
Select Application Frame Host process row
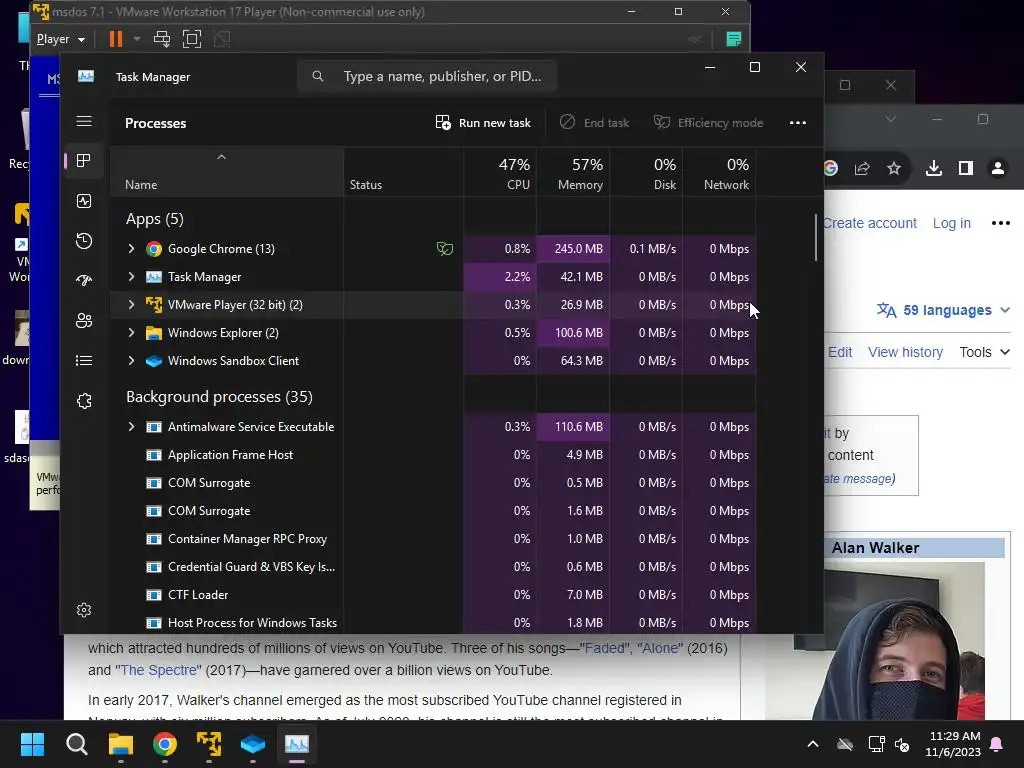click(433, 455)
